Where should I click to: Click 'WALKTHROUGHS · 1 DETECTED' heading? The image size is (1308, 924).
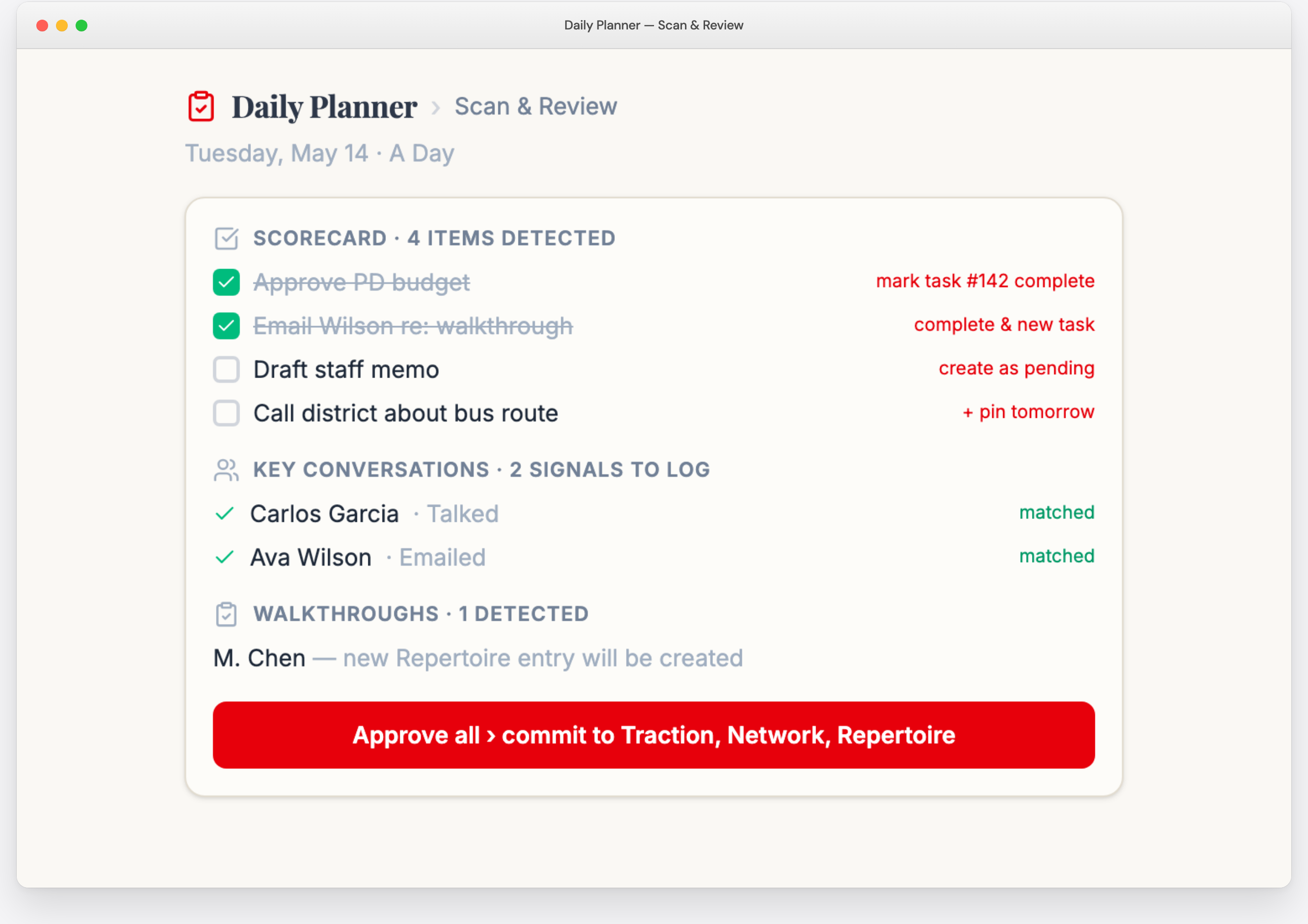pyautogui.click(x=421, y=614)
